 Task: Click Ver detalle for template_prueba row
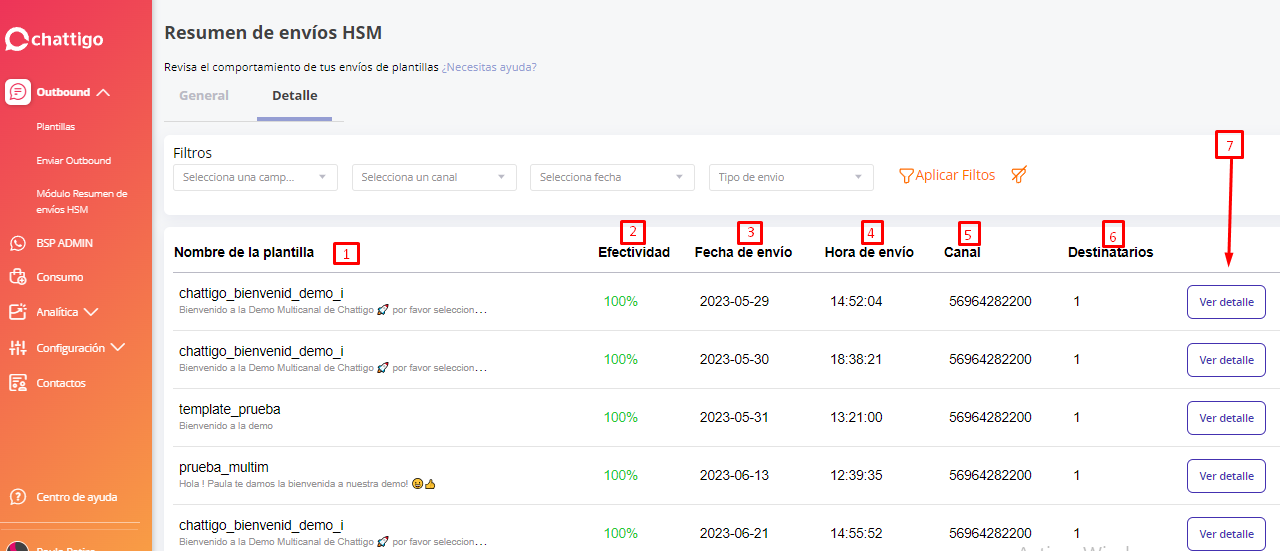[x=1226, y=418]
